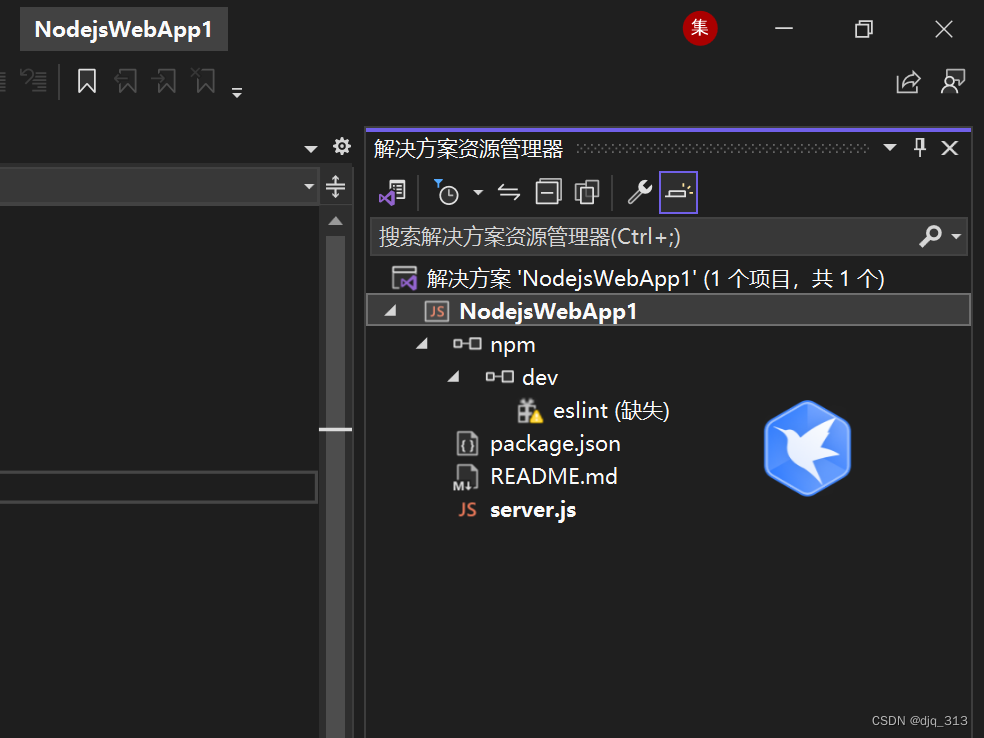This screenshot has width=984, height=738.
Task: Select package.json file
Action: pyautogui.click(x=555, y=444)
